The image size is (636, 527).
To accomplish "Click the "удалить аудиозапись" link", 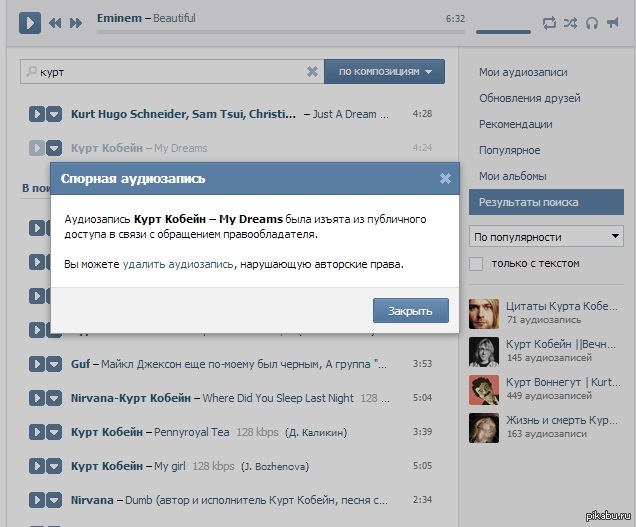I will [178, 264].
